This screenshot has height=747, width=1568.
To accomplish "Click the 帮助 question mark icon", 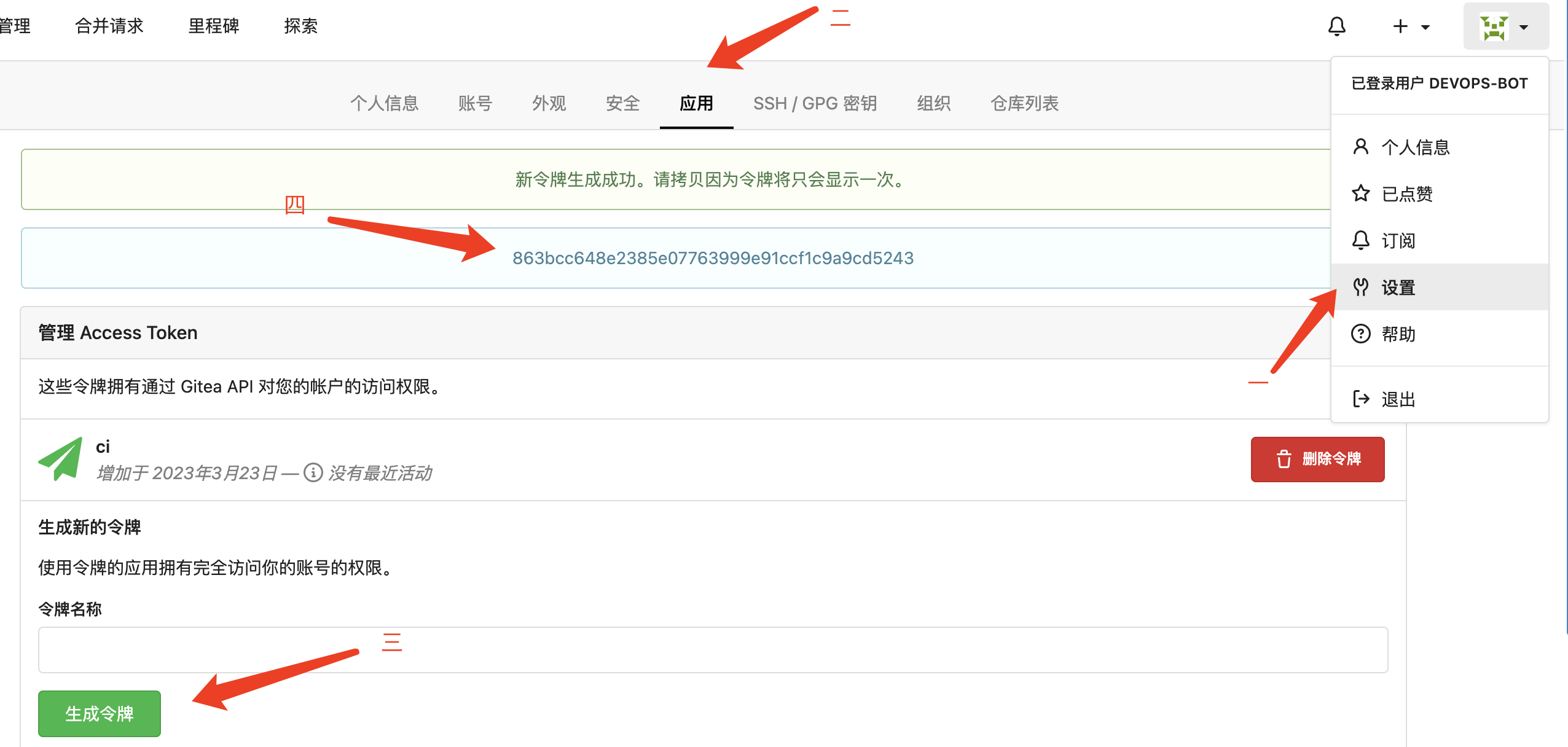I will click(1360, 334).
